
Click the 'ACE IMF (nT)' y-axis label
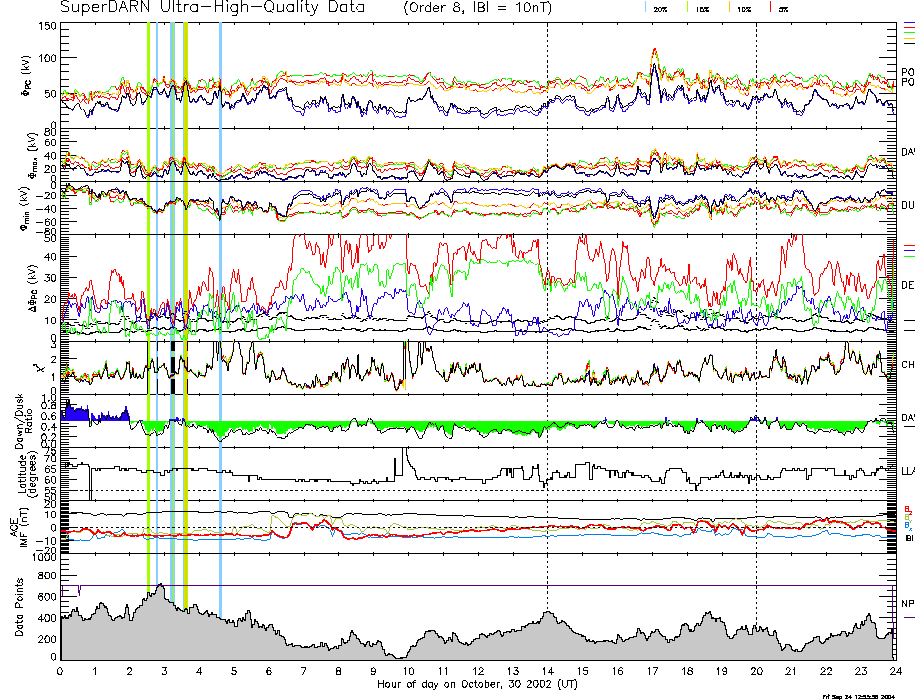[20, 527]
